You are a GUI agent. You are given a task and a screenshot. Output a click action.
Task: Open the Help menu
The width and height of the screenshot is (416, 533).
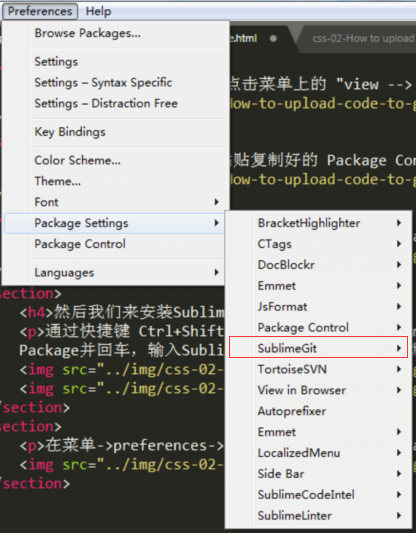98,12
